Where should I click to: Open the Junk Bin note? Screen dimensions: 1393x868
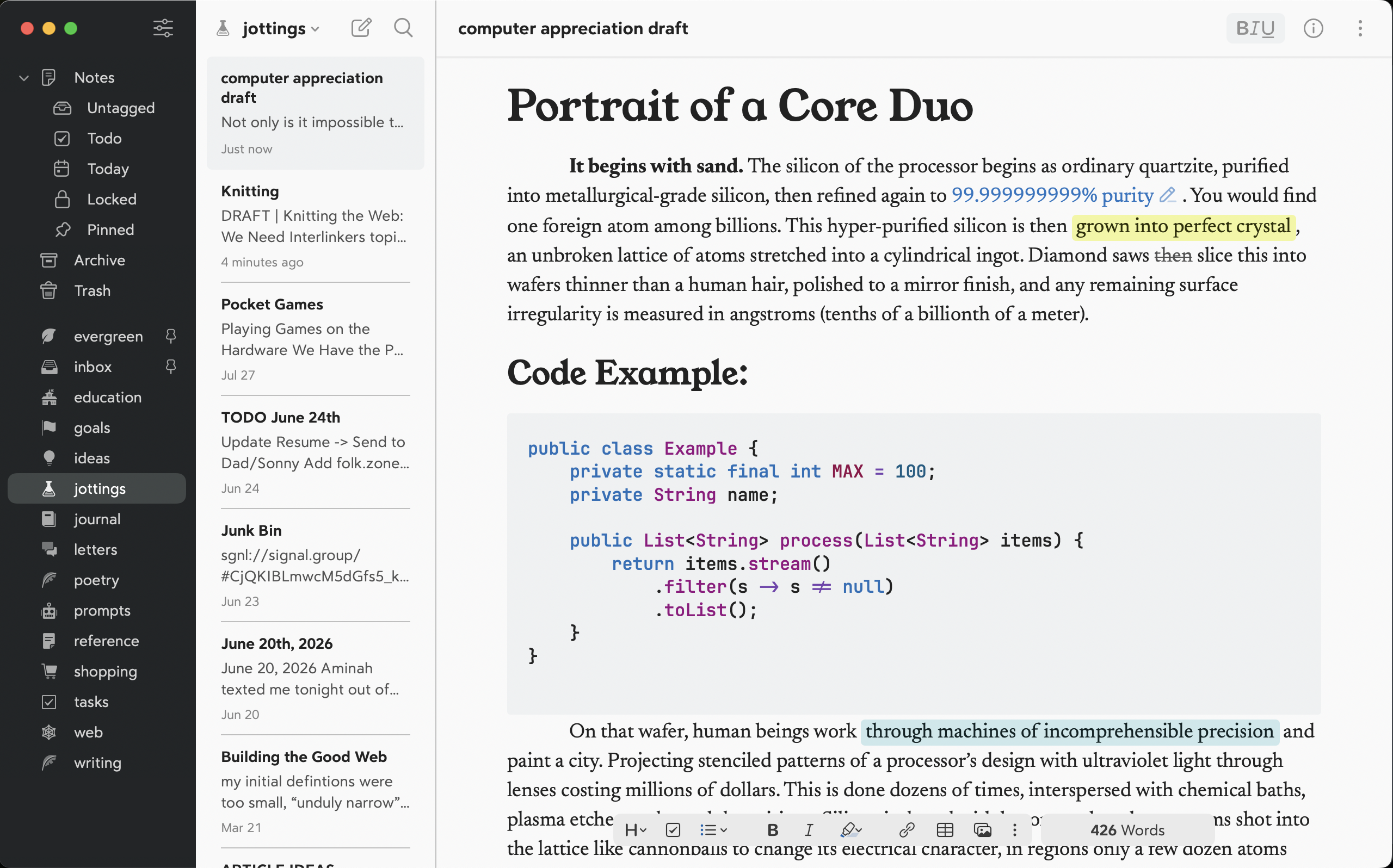[x=315, y=566]
